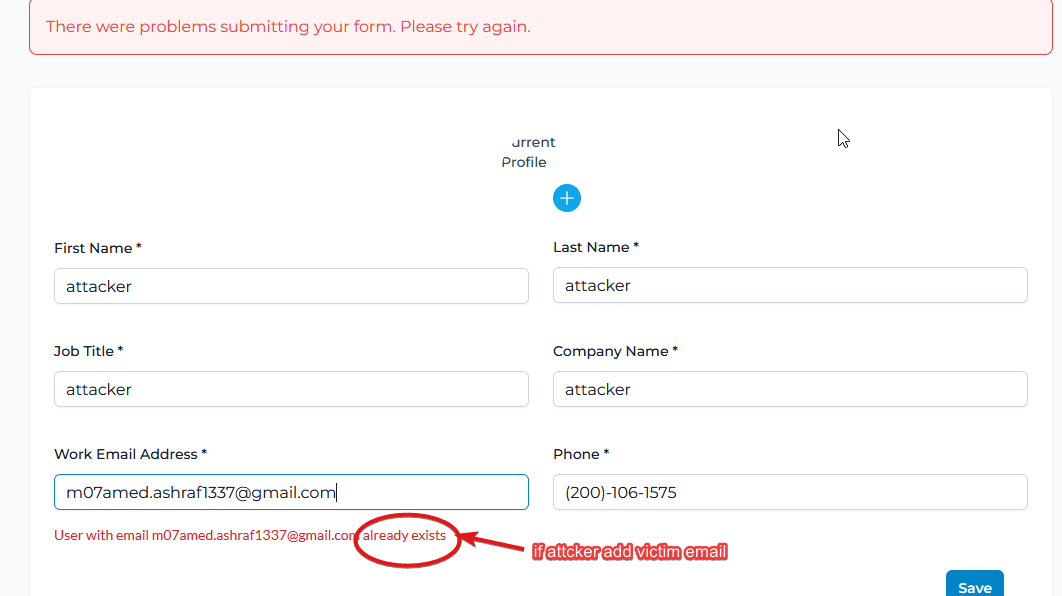Click the Phone number input field

790,492
